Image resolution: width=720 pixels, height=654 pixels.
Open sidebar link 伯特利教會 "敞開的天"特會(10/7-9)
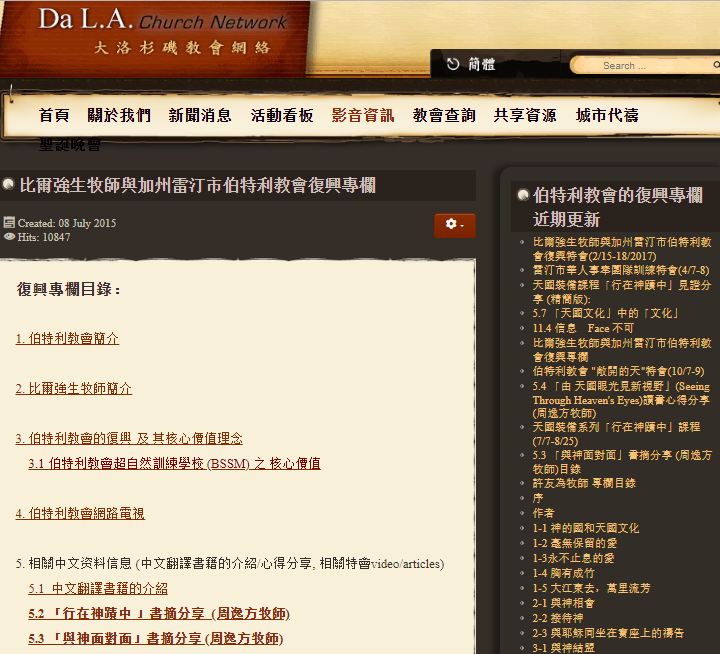click(x=619, y=371)
